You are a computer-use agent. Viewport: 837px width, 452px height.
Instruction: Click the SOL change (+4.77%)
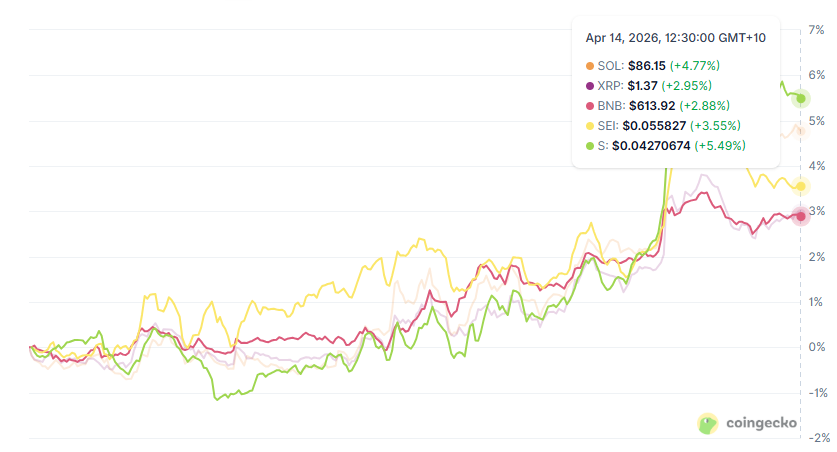(x=694, y=66)
